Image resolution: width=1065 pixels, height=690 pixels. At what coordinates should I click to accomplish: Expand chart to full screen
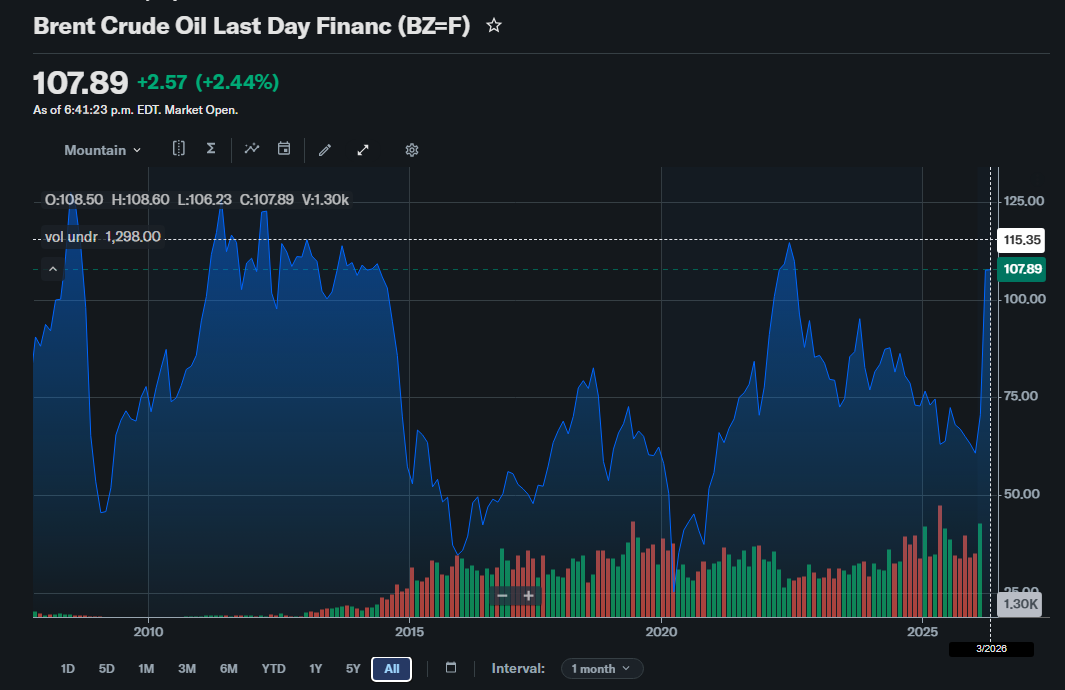pyautogui.click(x=363, y=150)
